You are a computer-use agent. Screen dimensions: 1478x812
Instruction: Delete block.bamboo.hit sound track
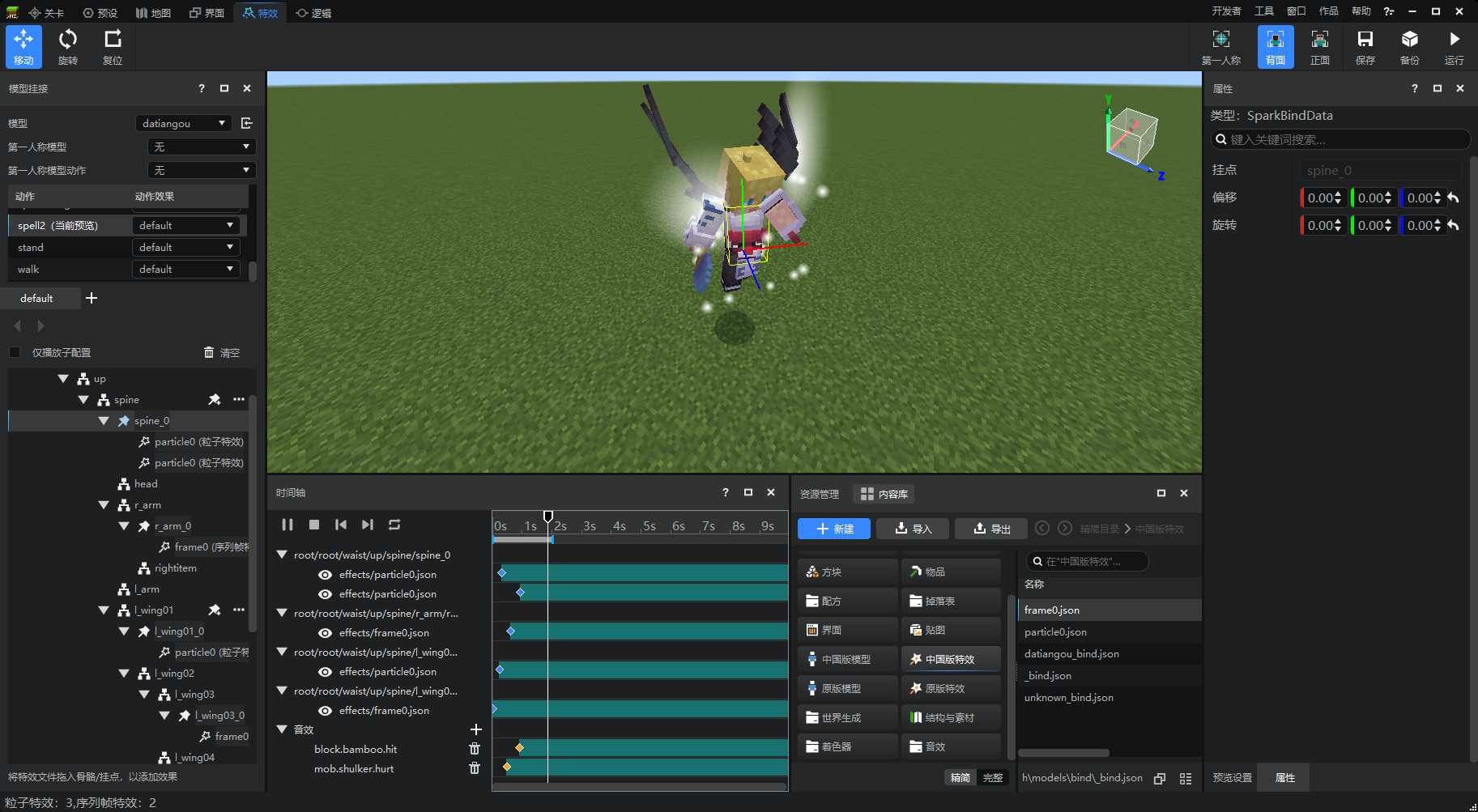coord(475,749)
